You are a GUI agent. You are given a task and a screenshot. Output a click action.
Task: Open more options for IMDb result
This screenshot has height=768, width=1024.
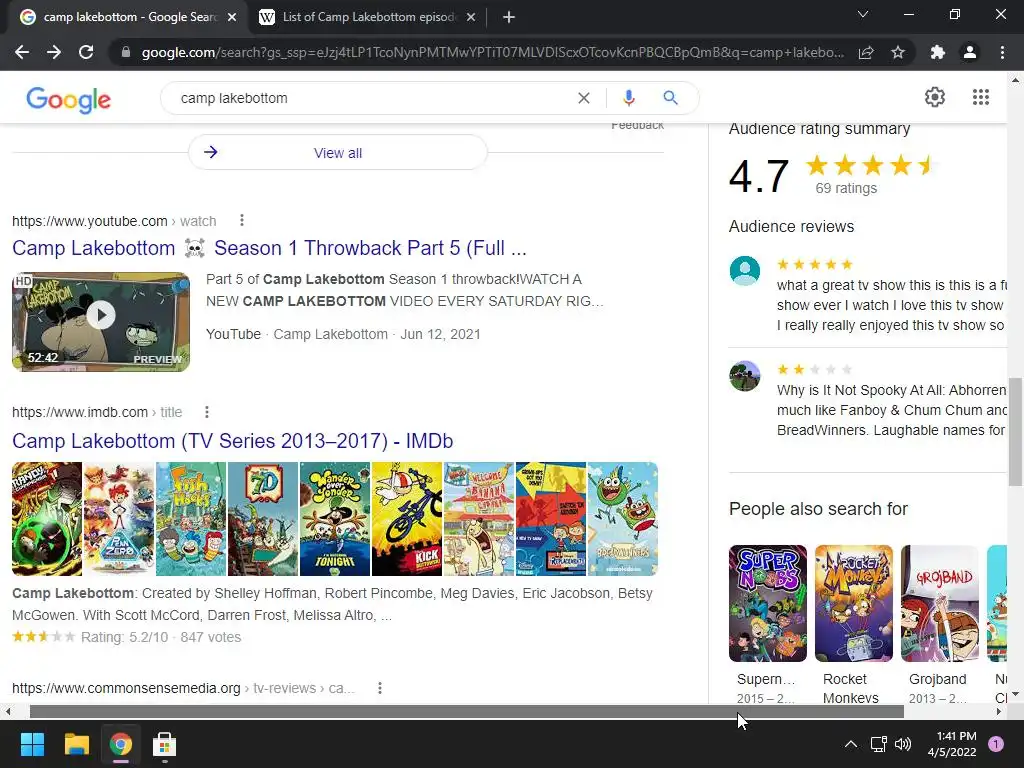point(206,412)
